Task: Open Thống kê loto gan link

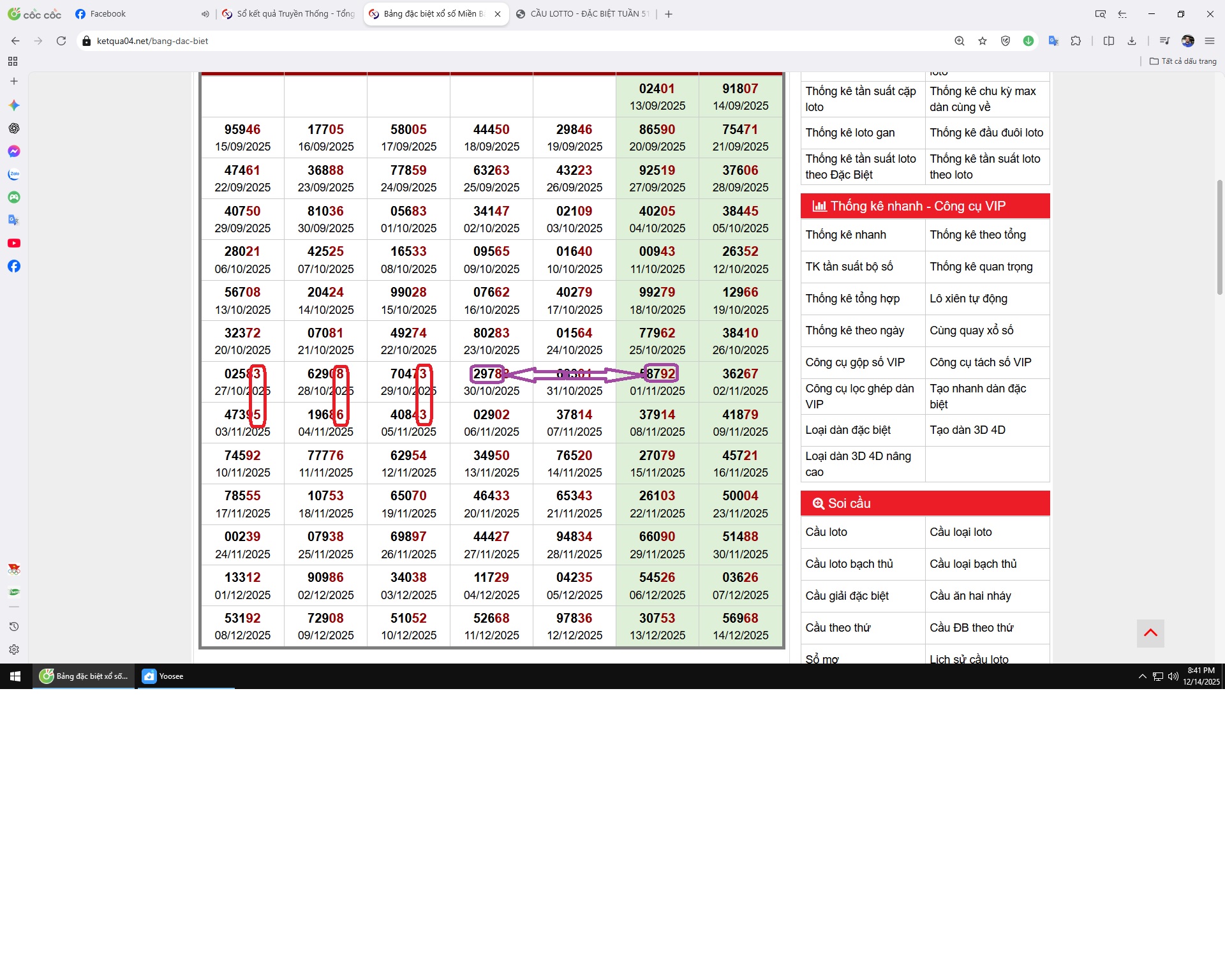Action: pyautogui.click(x=850, y=133)
